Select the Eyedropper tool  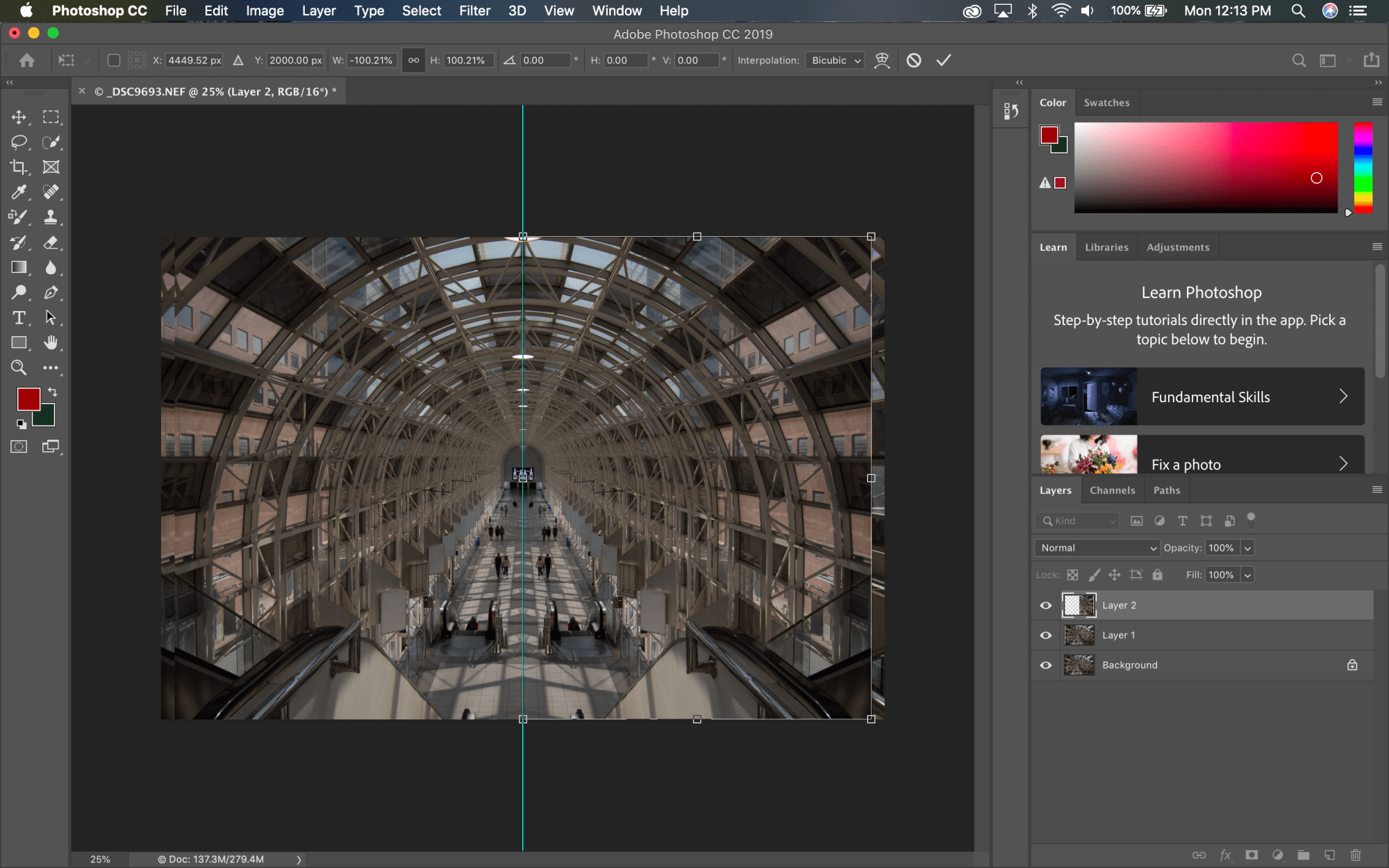(19, 192)
